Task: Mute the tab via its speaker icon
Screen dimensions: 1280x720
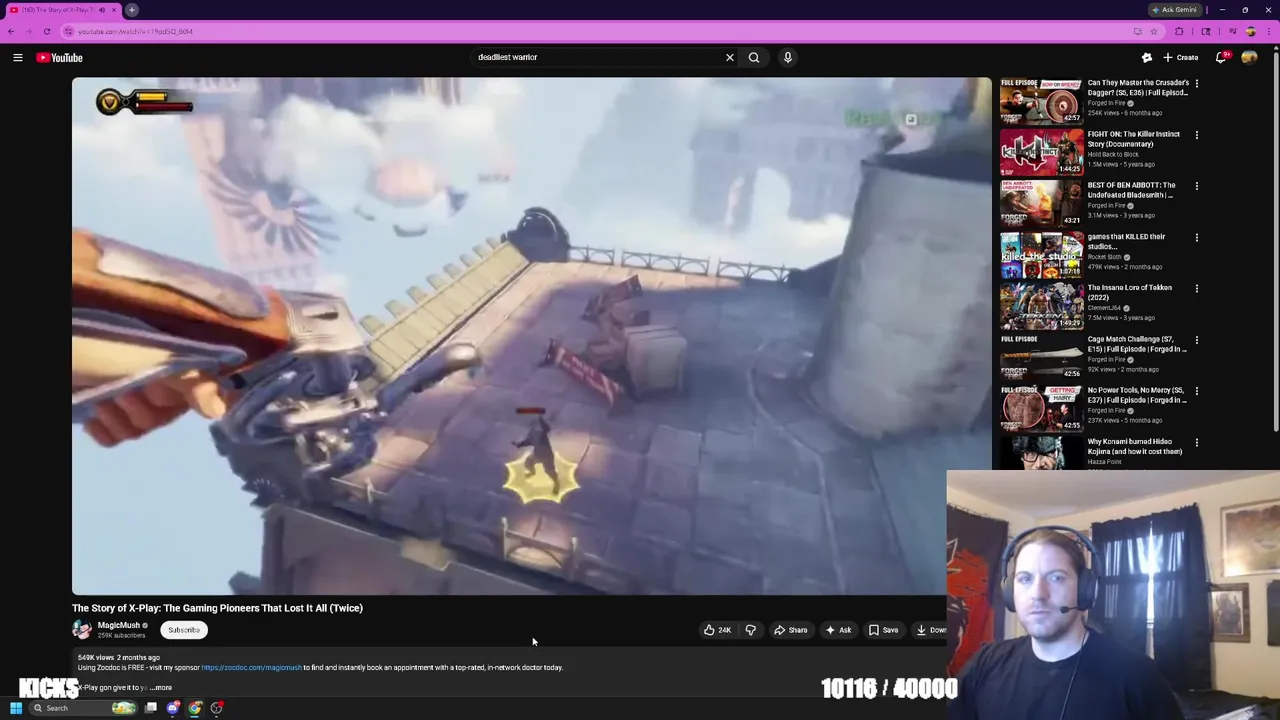Action: 101,10
